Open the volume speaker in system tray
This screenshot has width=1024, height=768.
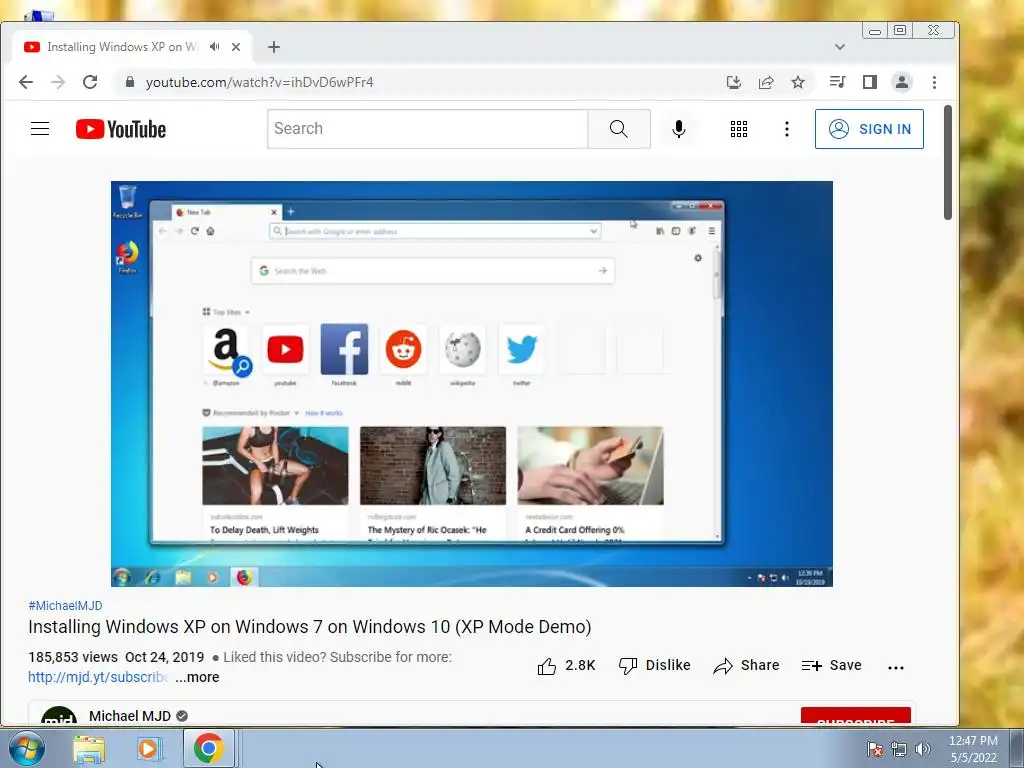click(923, 749)
